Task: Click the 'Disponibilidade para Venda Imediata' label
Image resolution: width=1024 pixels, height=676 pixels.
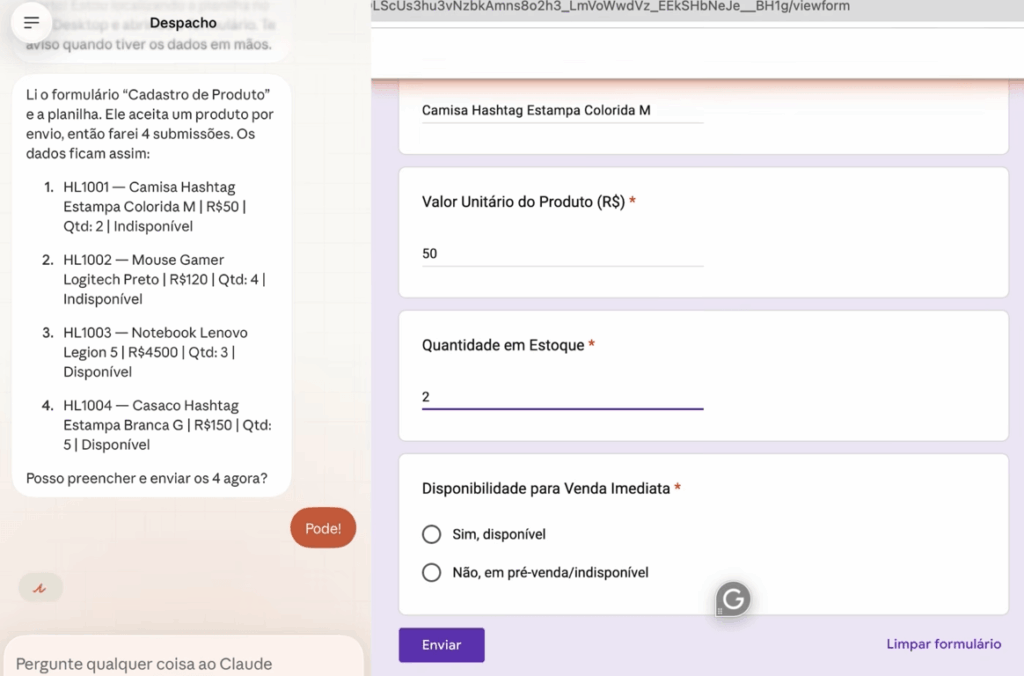Action: pos(546,489)
